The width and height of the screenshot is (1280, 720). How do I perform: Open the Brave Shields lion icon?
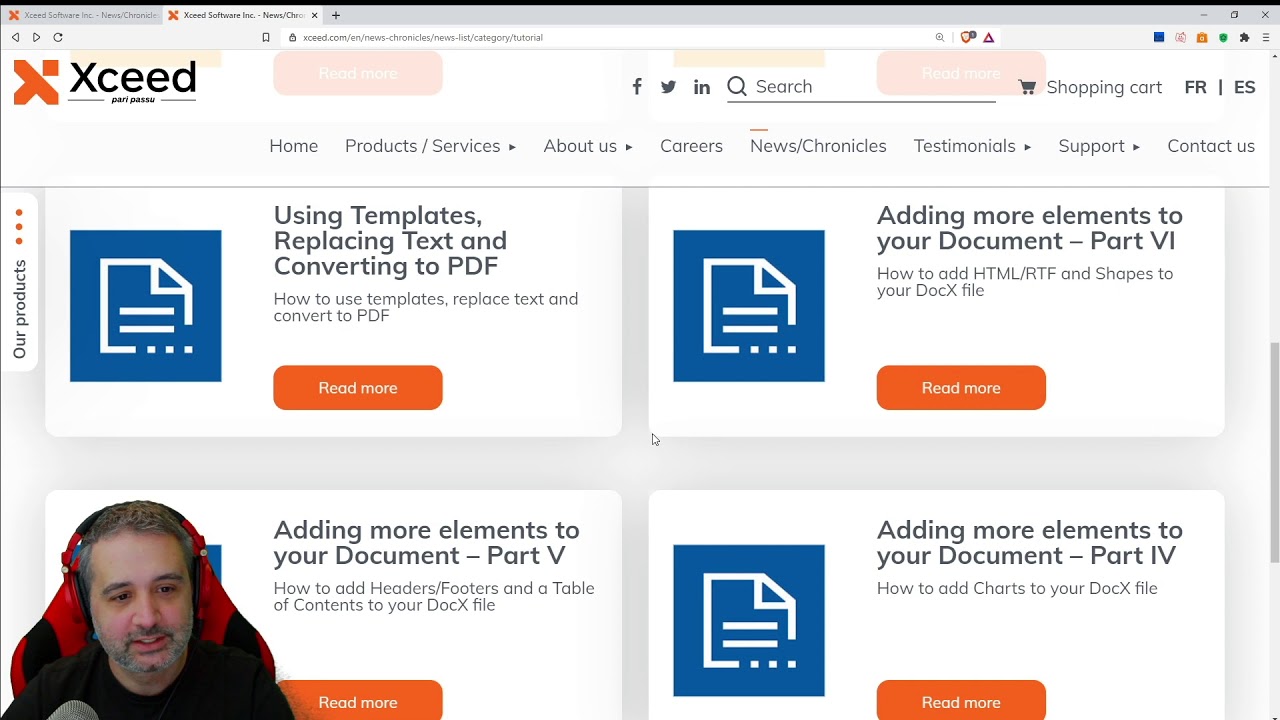click(x=967, y=37)
